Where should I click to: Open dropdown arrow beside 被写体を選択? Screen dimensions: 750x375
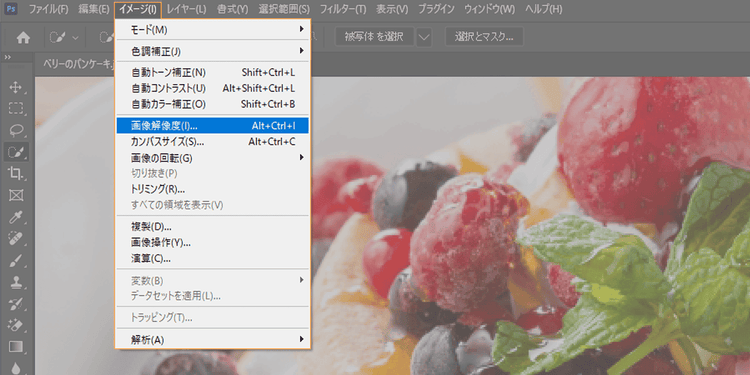424,37
